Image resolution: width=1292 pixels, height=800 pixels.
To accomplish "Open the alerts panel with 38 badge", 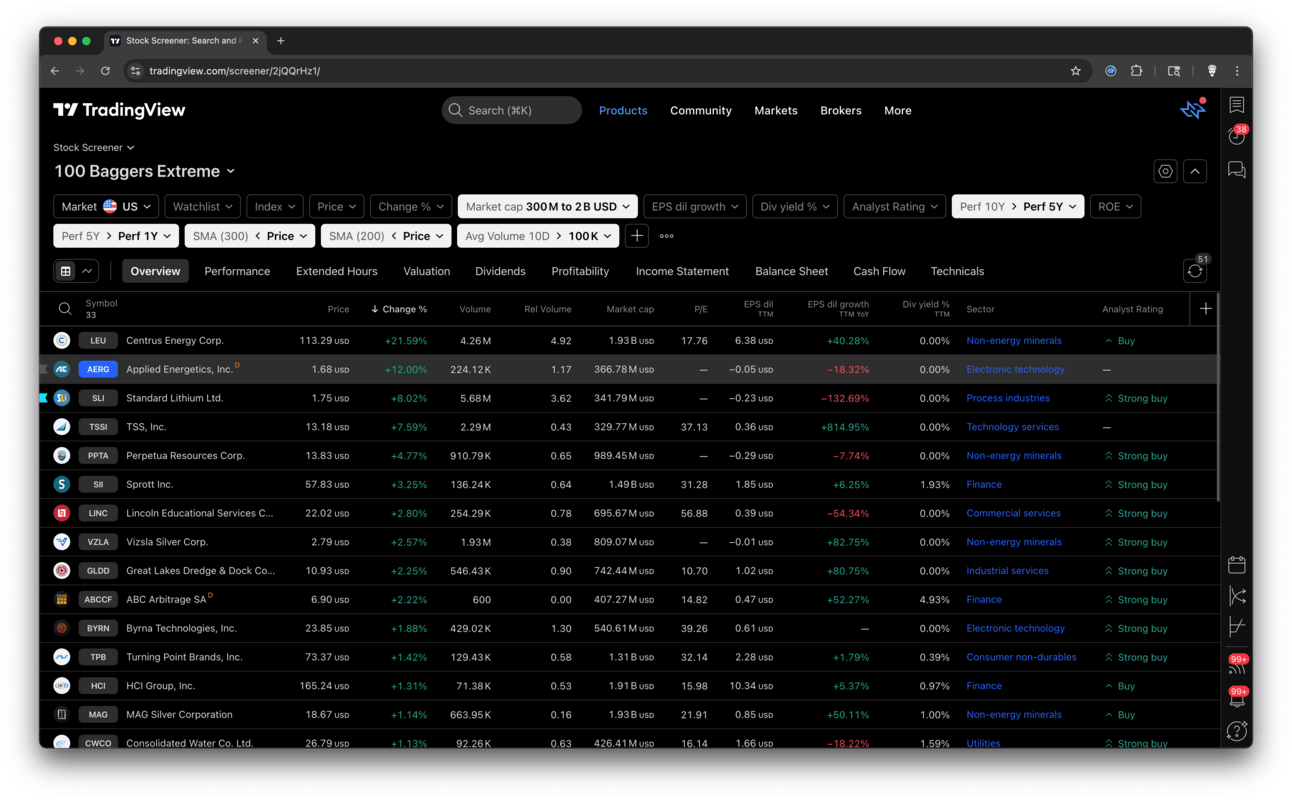I will pyautogui.click(x=1237, y=136).
